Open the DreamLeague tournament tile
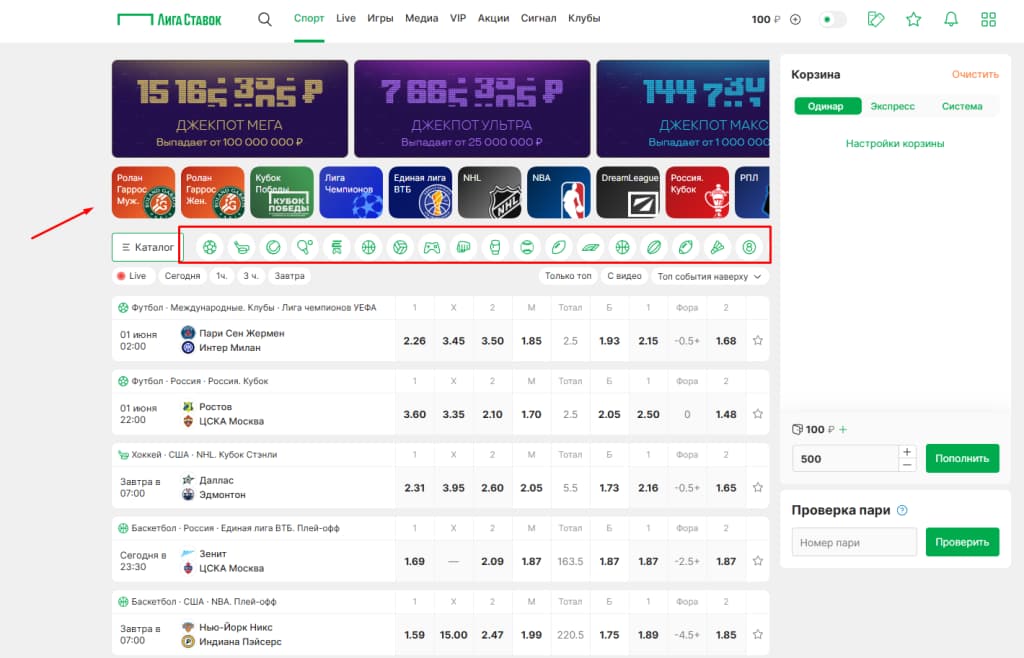1024x658 pixels. [x=628, y=192]
